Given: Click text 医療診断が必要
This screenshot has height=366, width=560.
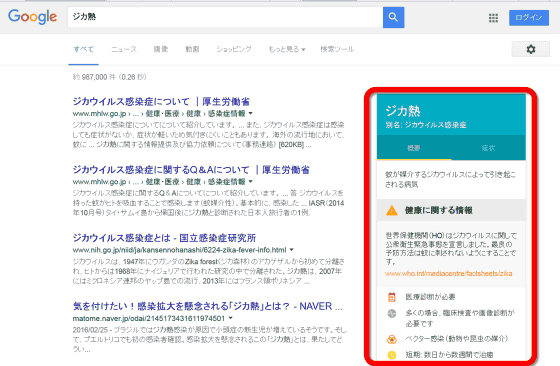Looking at the screenshot, I should pos(430,297).
